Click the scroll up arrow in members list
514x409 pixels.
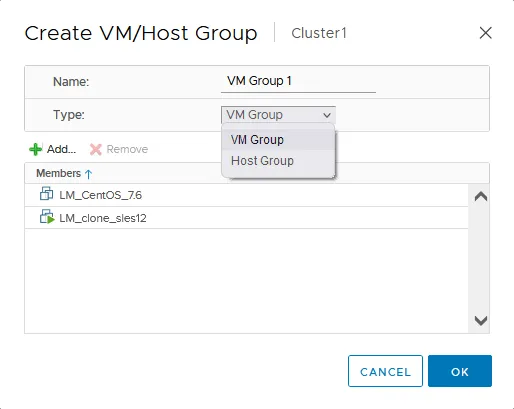pyautogui.click(x=481, y=197)
